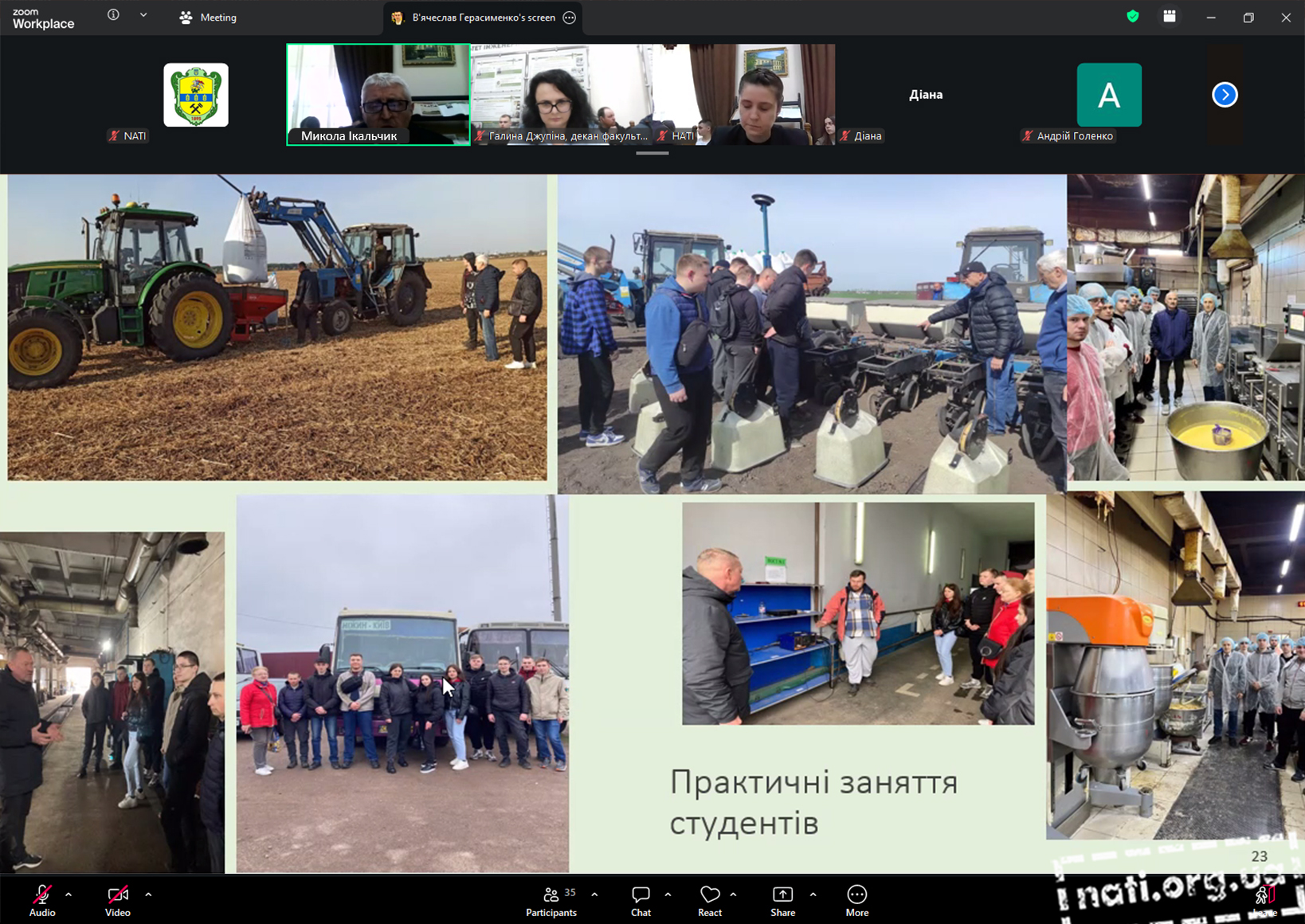Start camera with the Video button
The height and width of the screenshot is (924, 1305).
(118, 900)
